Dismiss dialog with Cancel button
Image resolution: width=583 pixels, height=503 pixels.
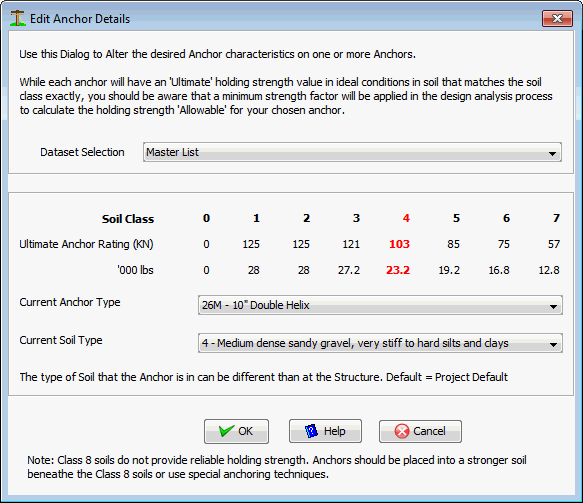click(420, 431)
